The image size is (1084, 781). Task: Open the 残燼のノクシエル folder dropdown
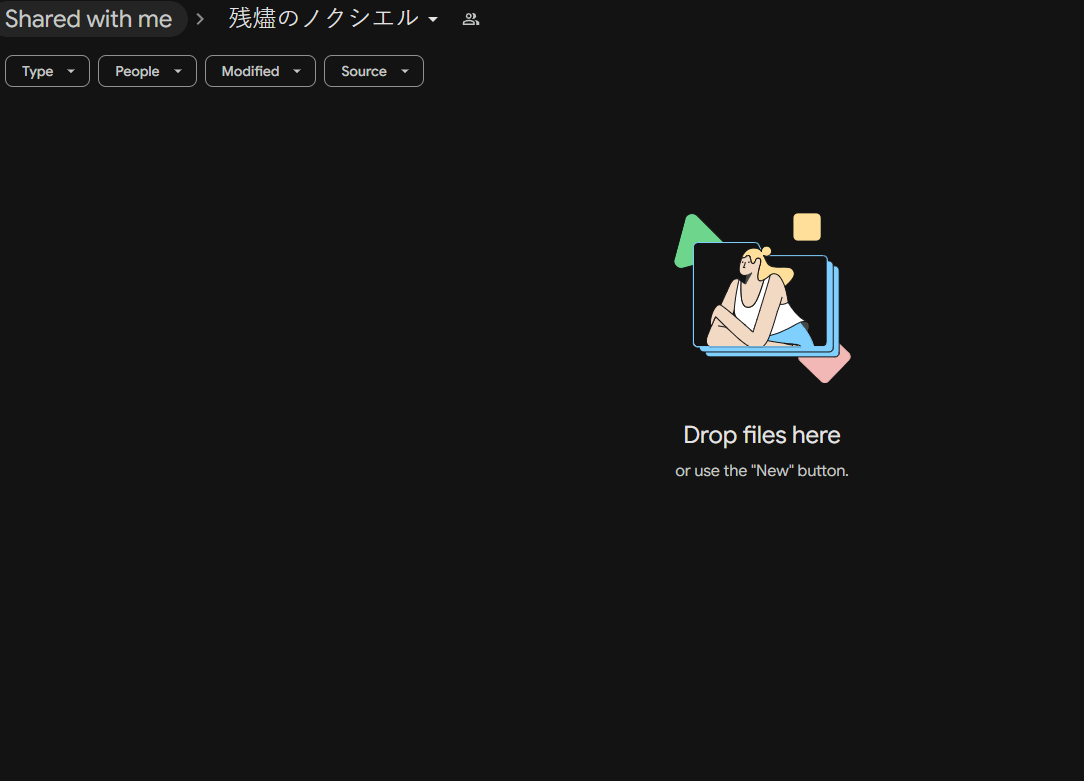pos(333,19)
